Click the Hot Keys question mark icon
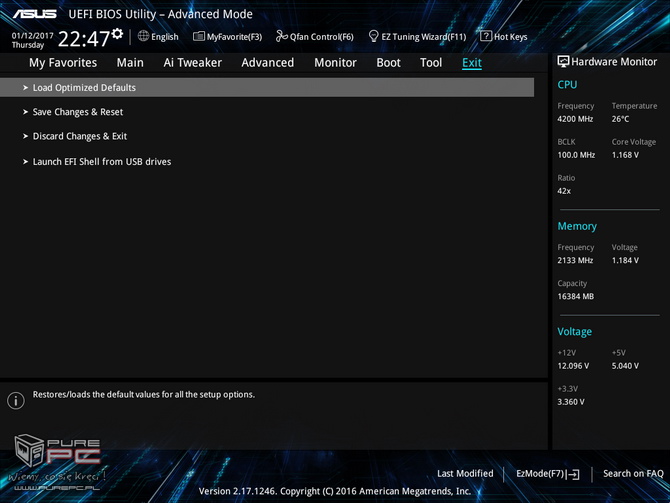This screenshot has width=670, height=503. [x=486, y=36]
